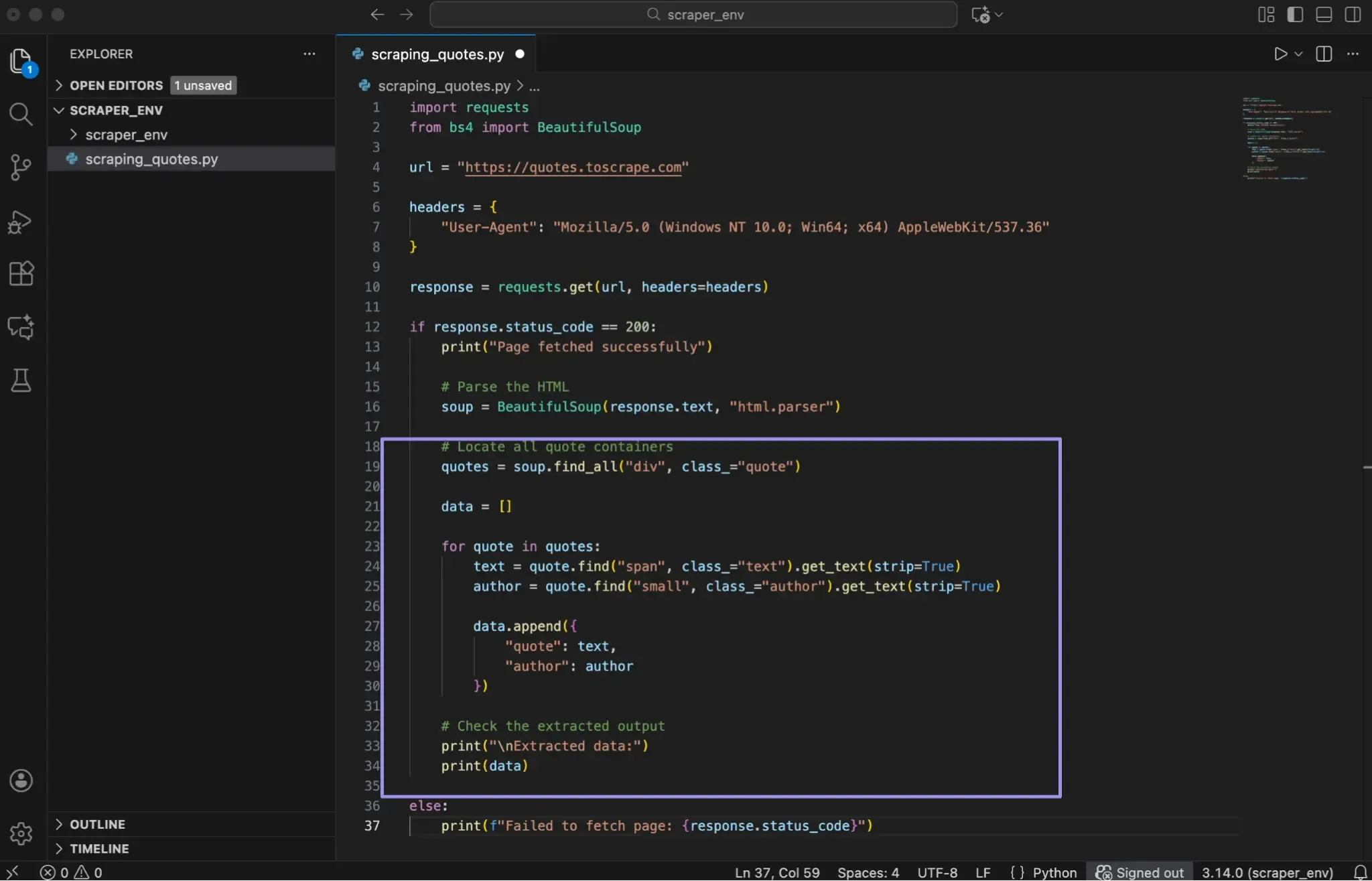Change the Python interpreter 3.14.0 (scraper_env)

pyautogui.click(x=1266, y=871)
